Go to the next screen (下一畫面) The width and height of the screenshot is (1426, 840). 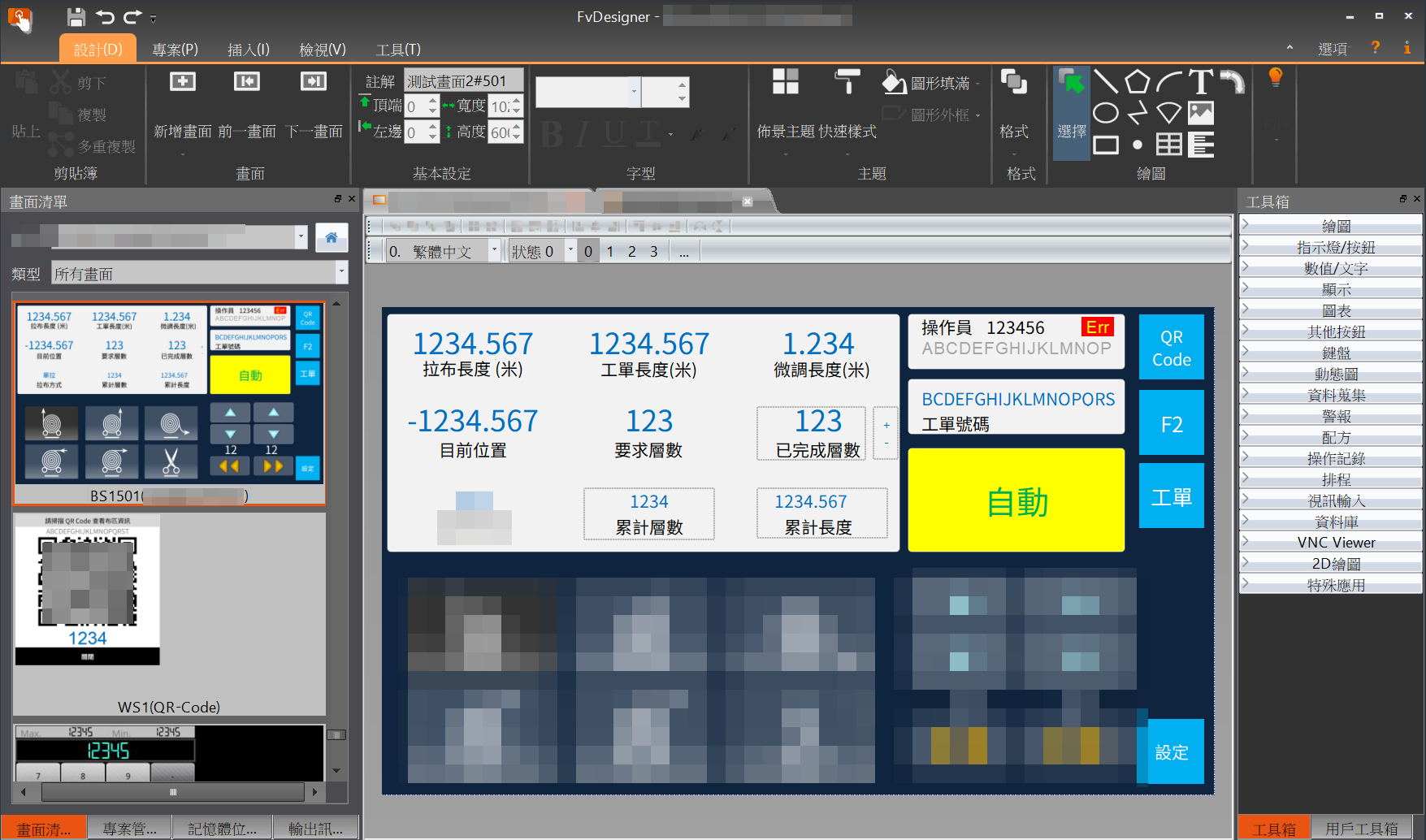(314, 82)
